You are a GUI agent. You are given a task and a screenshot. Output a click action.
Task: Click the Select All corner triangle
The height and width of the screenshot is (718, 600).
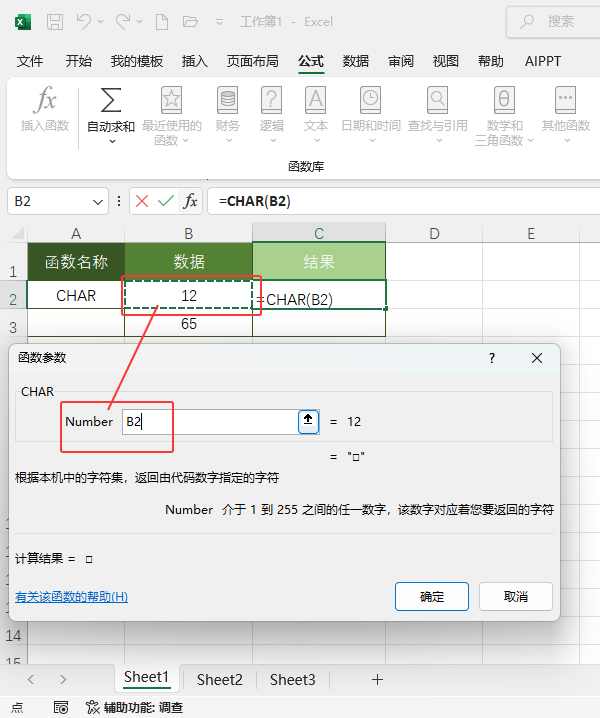coord(17,234)
